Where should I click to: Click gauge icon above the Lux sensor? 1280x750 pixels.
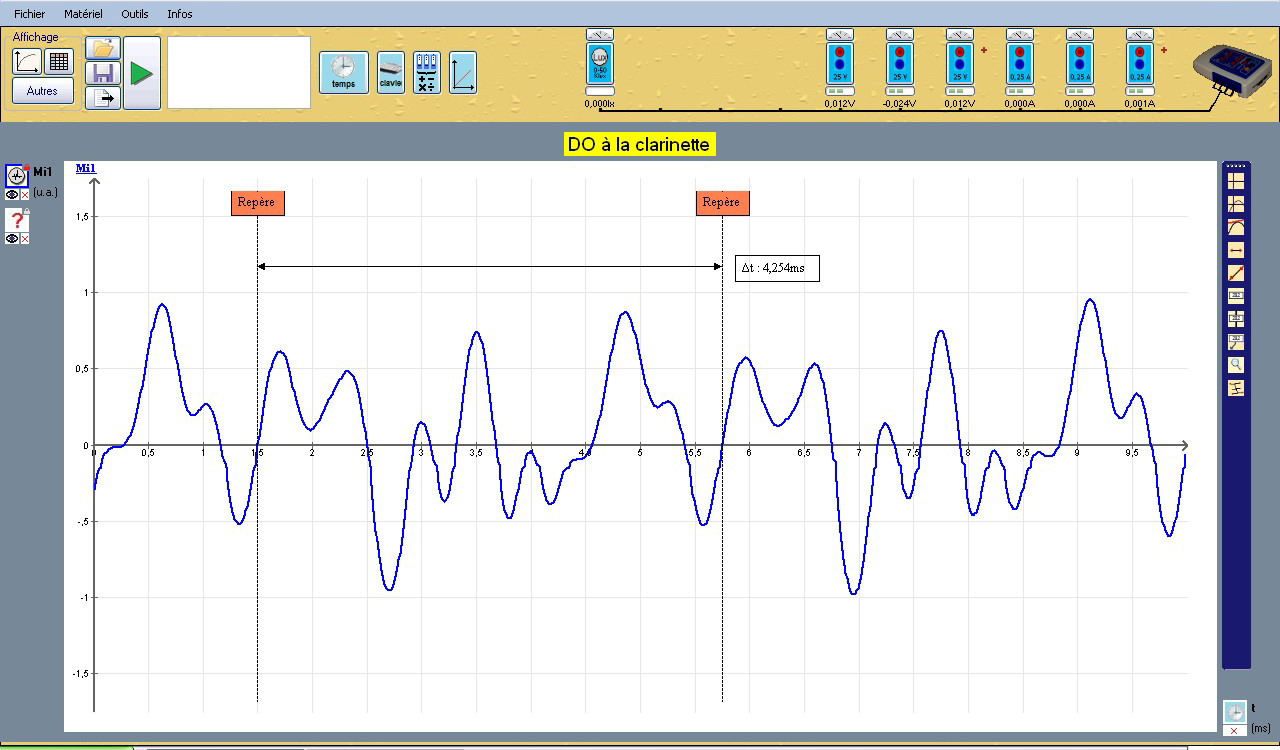click(x=600, y=35)
